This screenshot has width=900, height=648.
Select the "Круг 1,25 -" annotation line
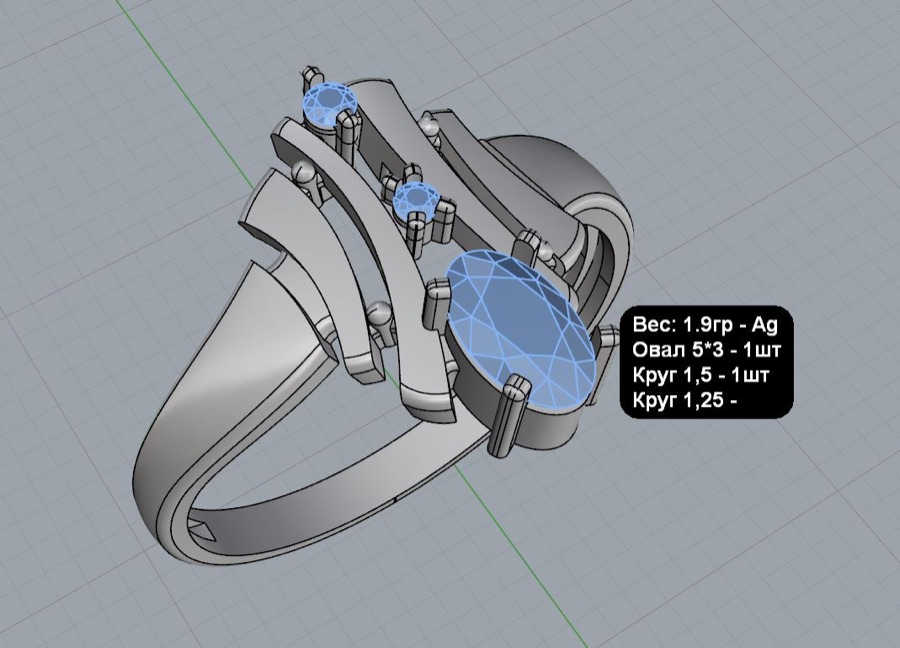685,400
